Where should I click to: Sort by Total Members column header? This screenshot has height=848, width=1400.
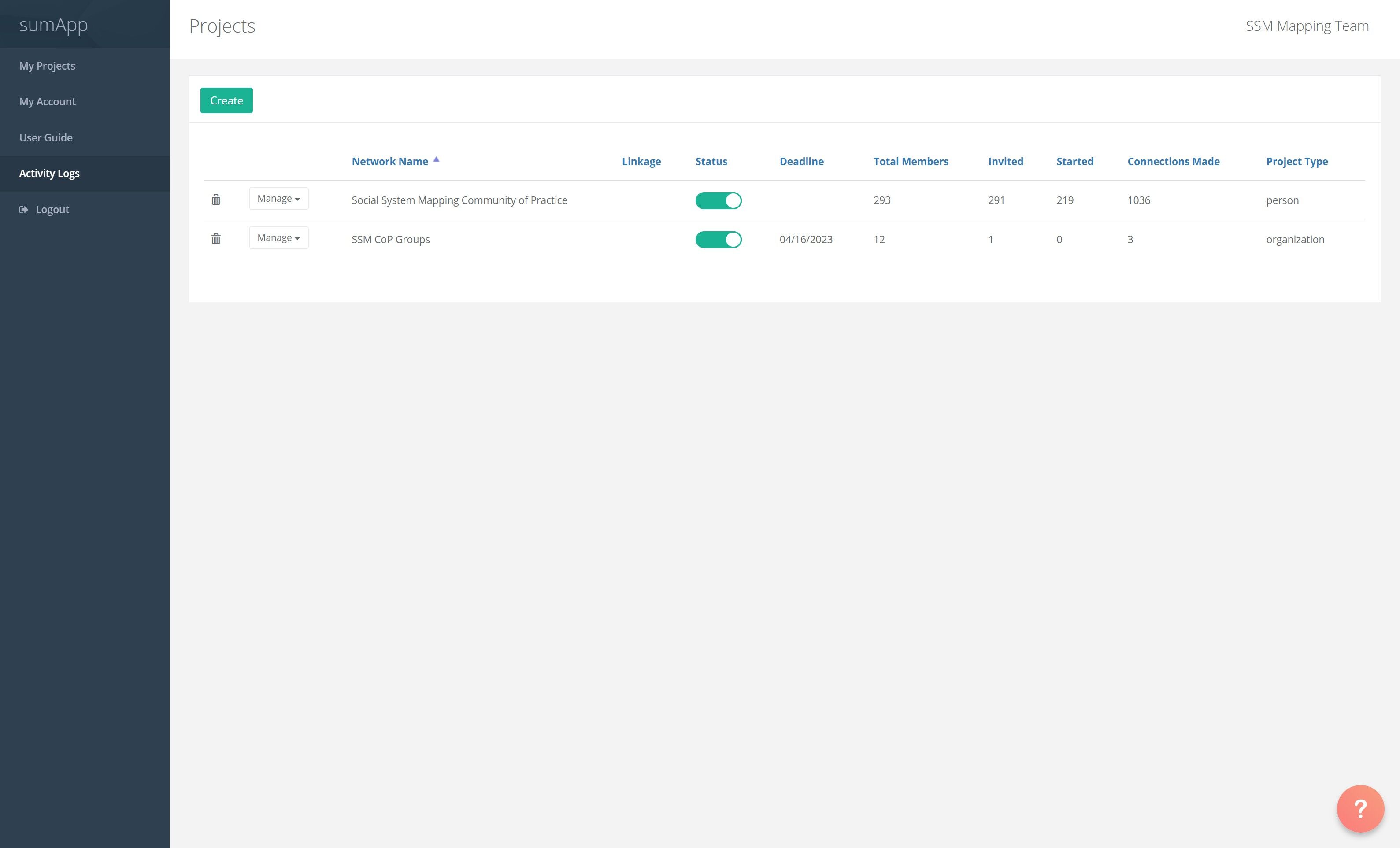coord(910,161)
